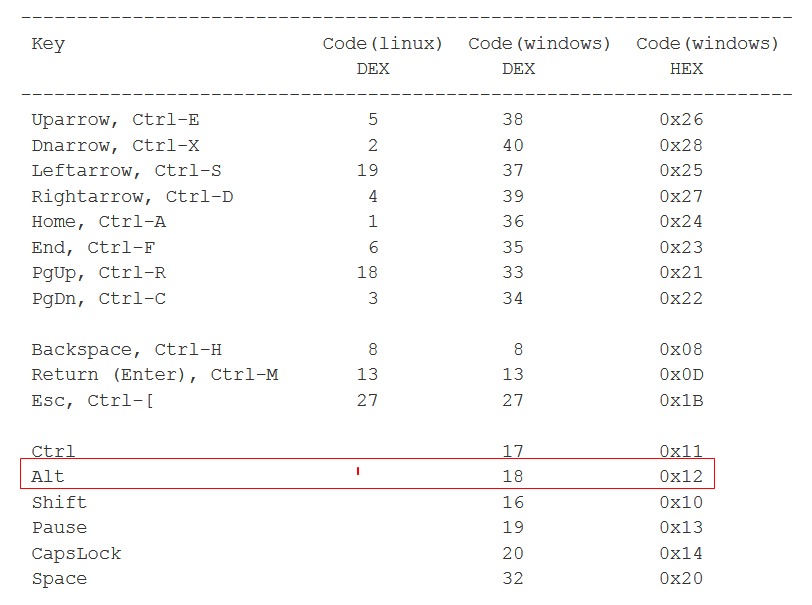Click the 'Uparrow, Ctrl-E' key entry
This screenshot has width=812, height=605.
tap(115, 120)
